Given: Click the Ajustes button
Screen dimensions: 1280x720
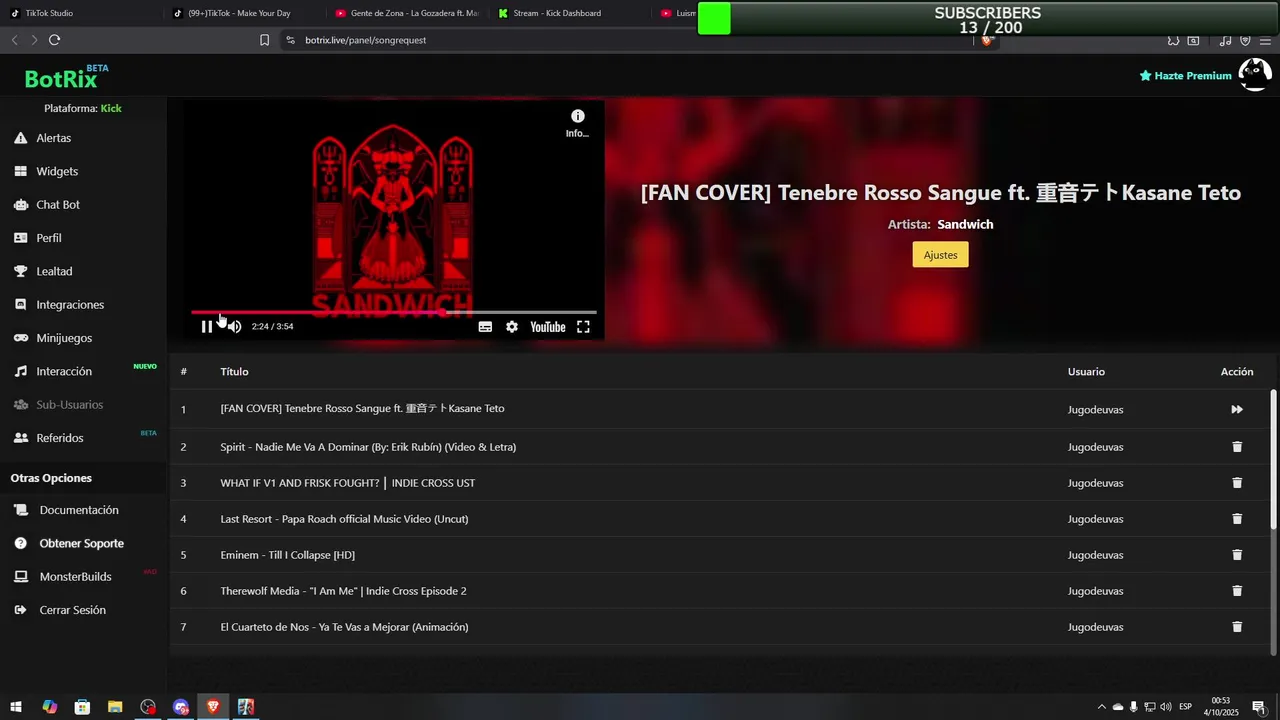Looking at the screenshot, I should point(940,255).
